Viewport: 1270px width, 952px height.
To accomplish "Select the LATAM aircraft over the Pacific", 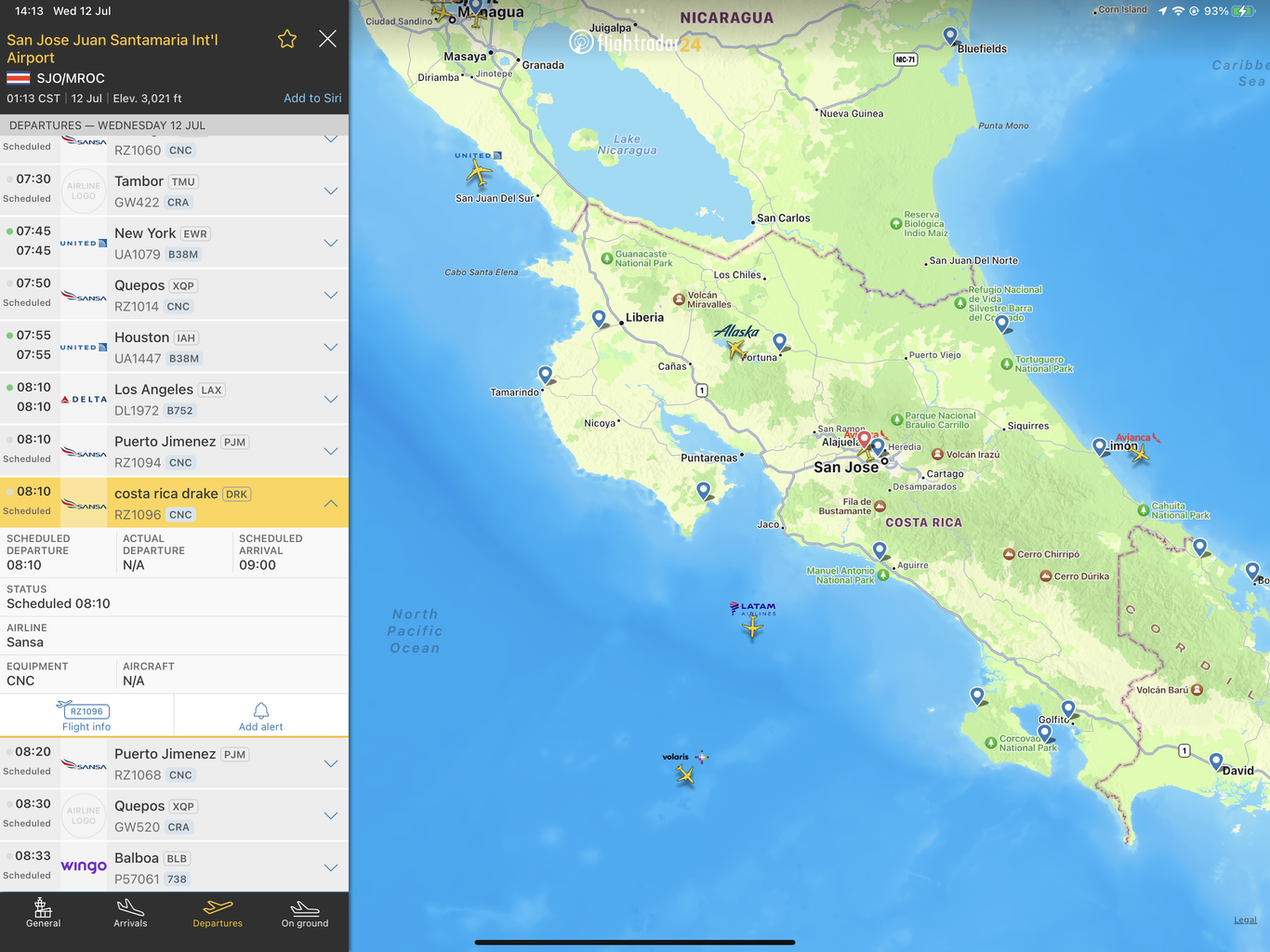I will (753, 628).
